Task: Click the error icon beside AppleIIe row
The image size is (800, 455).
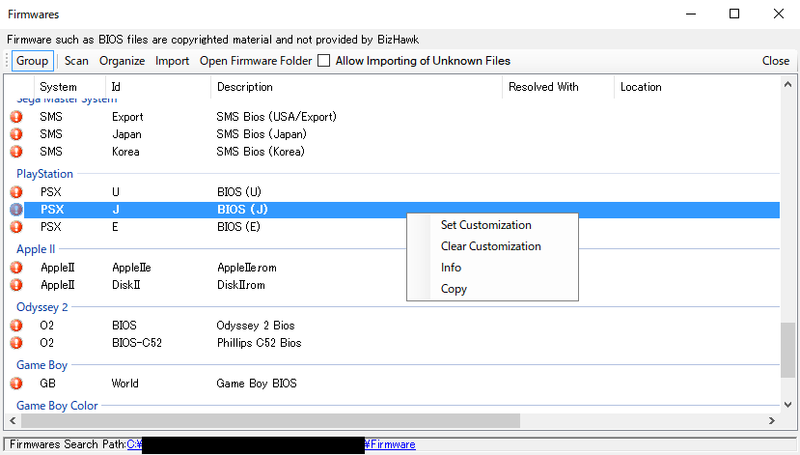Action: (x=16, y=268)
